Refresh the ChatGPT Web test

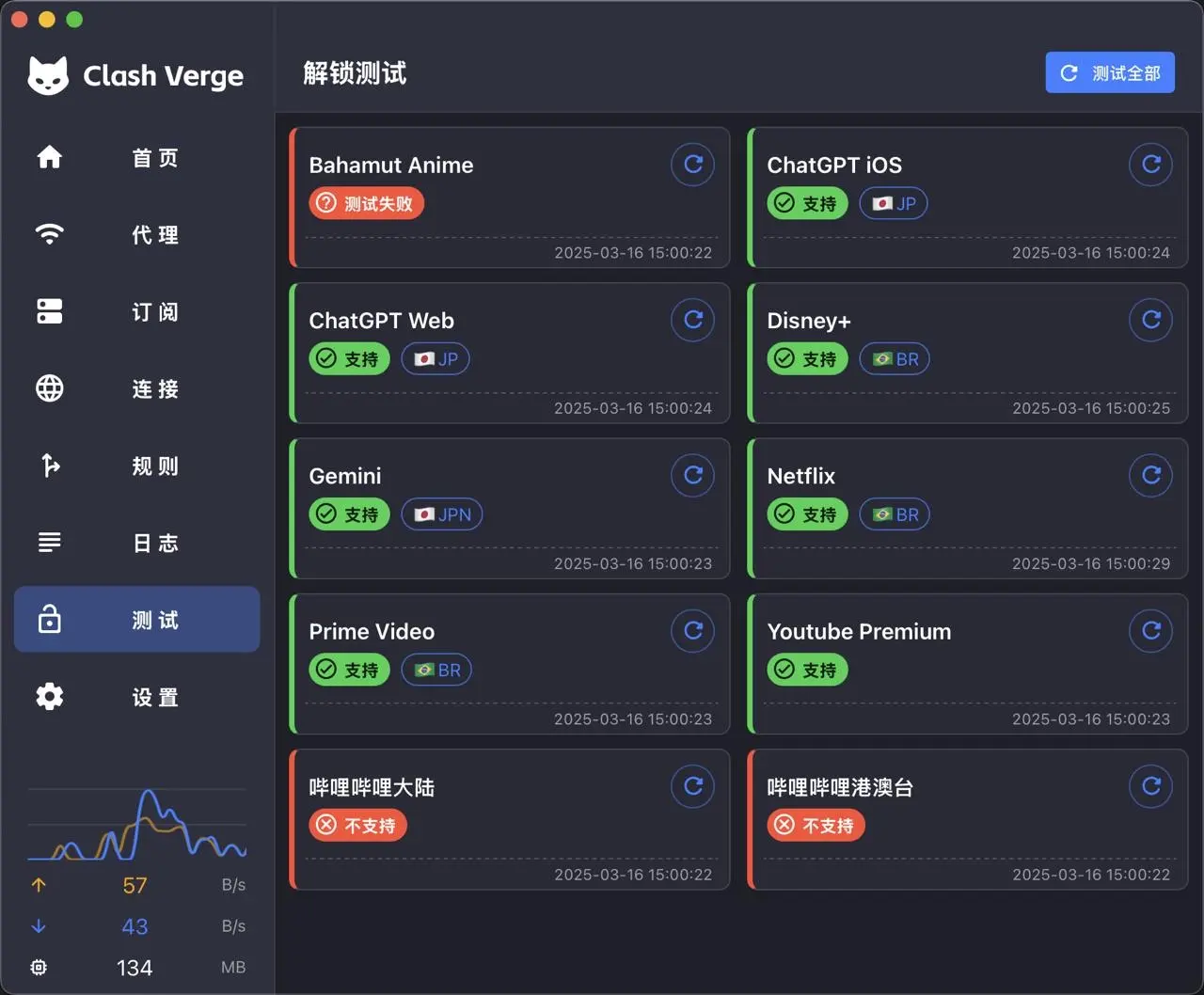point(693,320)
